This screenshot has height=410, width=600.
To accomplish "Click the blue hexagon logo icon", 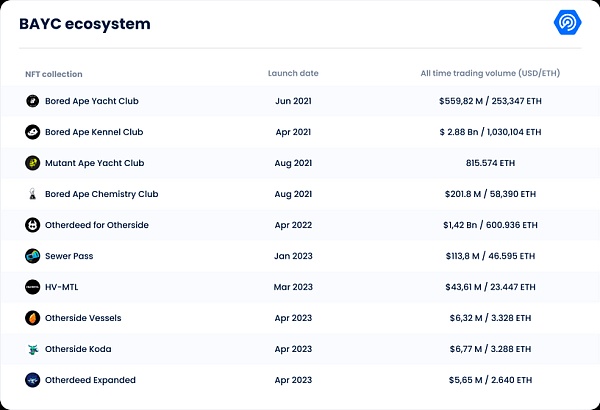I will coord(569,24).
